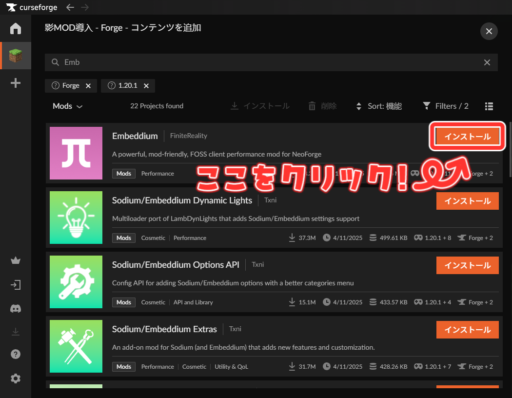Screen dimensions: 512x398
Task: Remove the 1.20.1 version filter chip
Action: (146, 86)
